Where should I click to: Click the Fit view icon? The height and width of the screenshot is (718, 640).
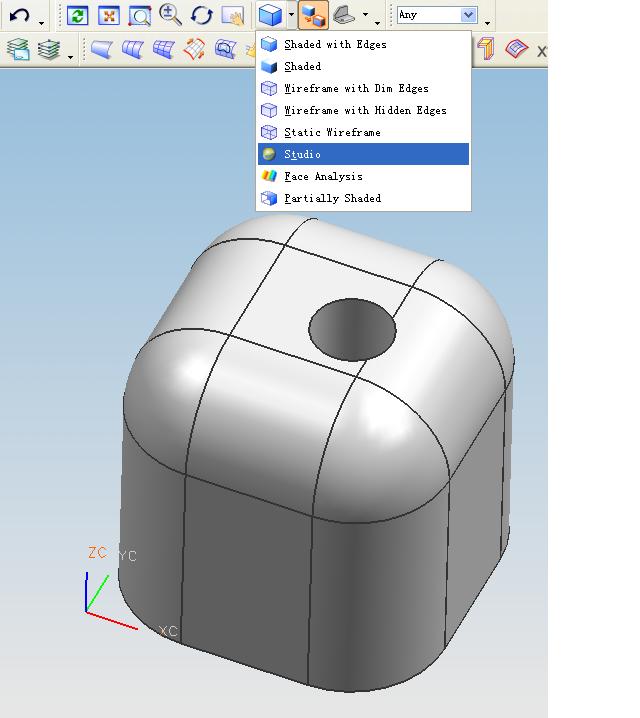[x=109, y=16]
